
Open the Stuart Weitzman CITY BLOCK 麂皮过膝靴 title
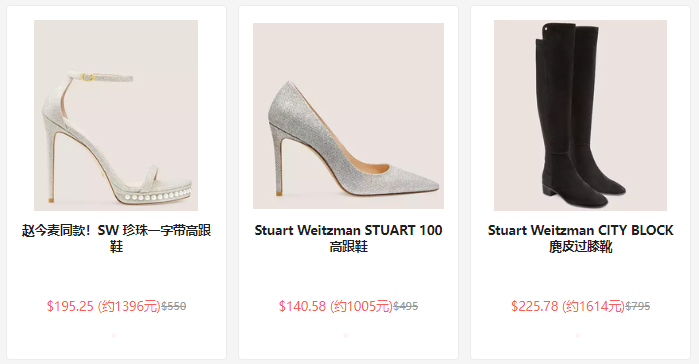pos(580,238)
